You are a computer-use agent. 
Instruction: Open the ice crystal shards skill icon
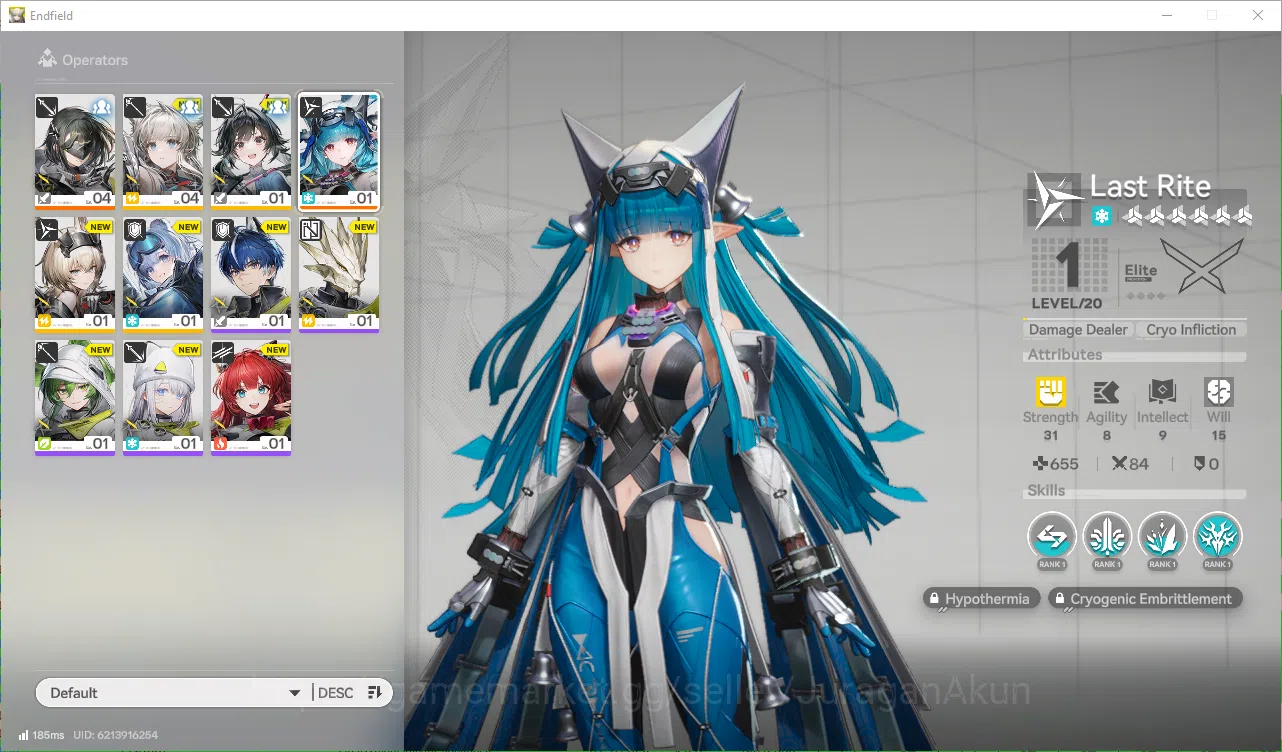(1162, 537)
